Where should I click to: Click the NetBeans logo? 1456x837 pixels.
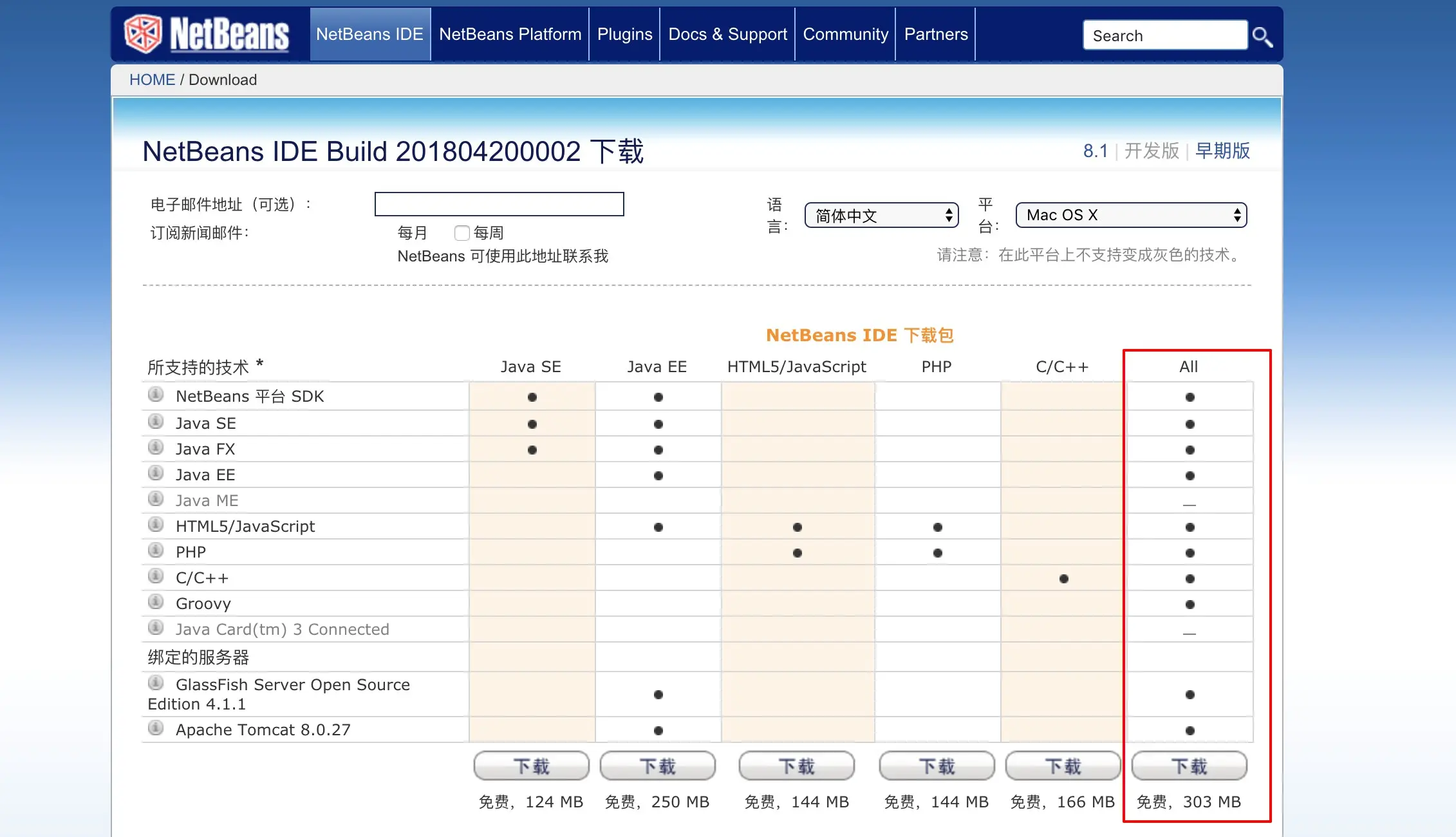tap(206, 34)
